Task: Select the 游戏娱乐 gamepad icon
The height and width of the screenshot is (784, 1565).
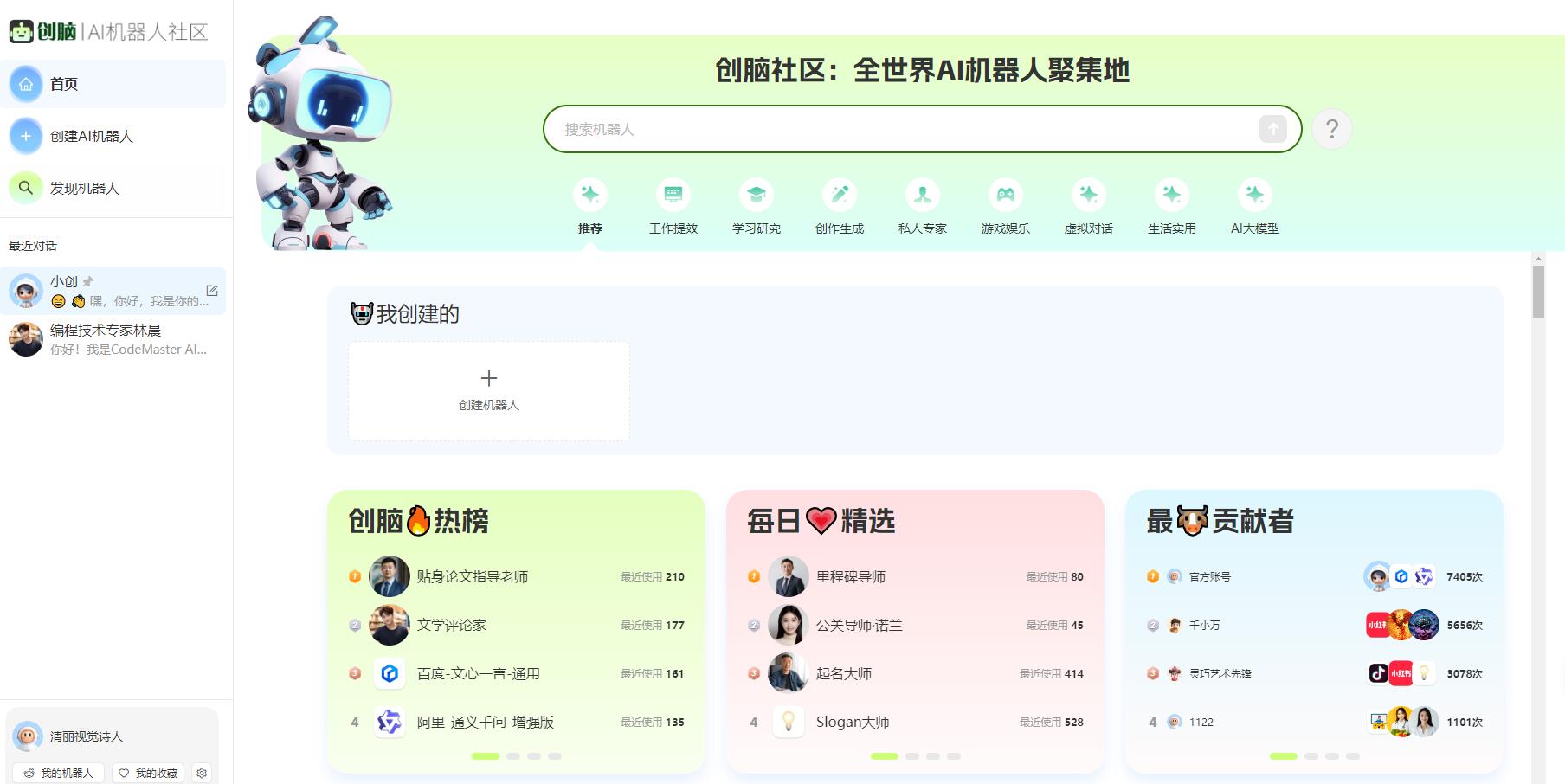Action: (1005, 195)
